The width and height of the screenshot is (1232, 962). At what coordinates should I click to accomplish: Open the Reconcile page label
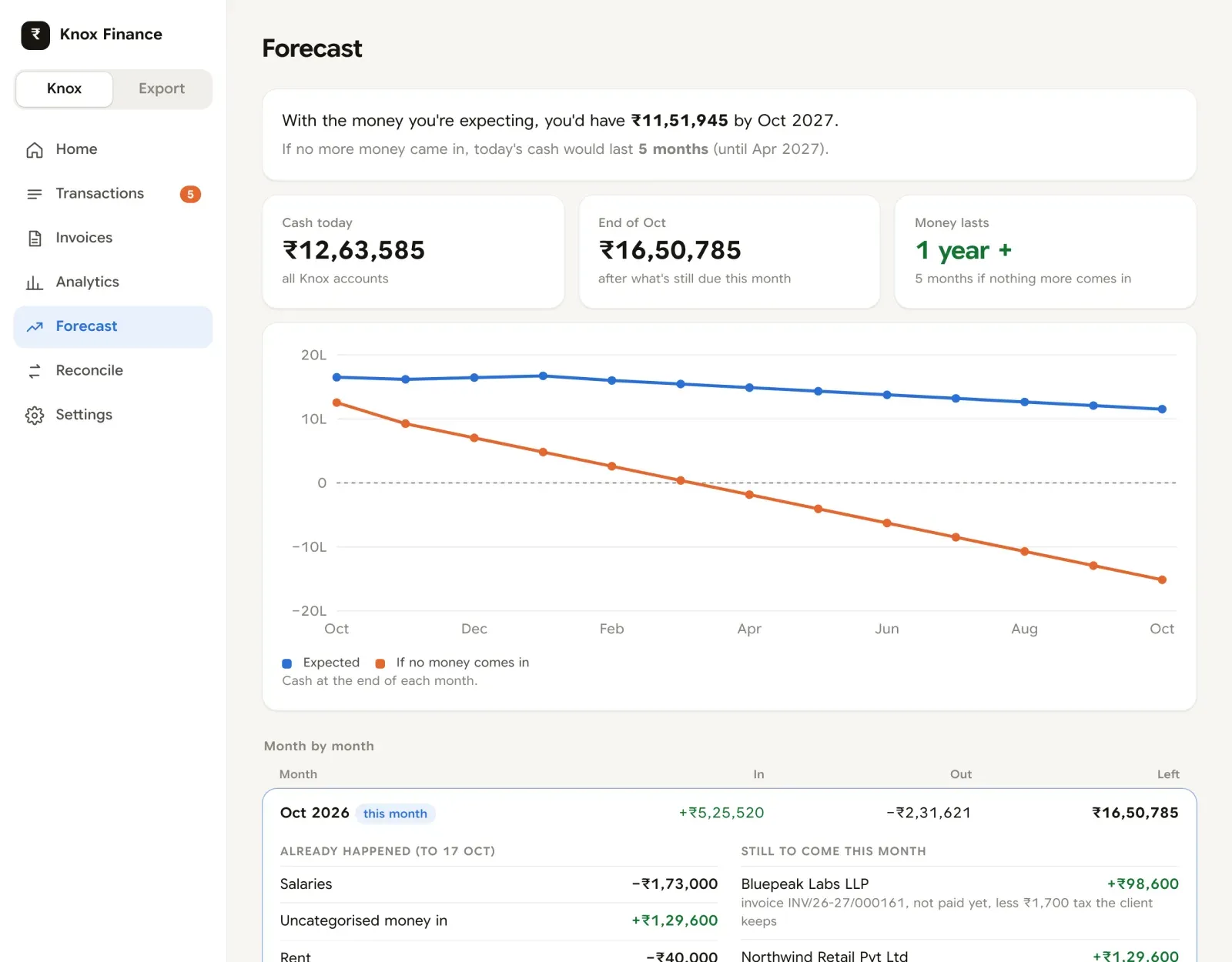(x=89, y=370)
